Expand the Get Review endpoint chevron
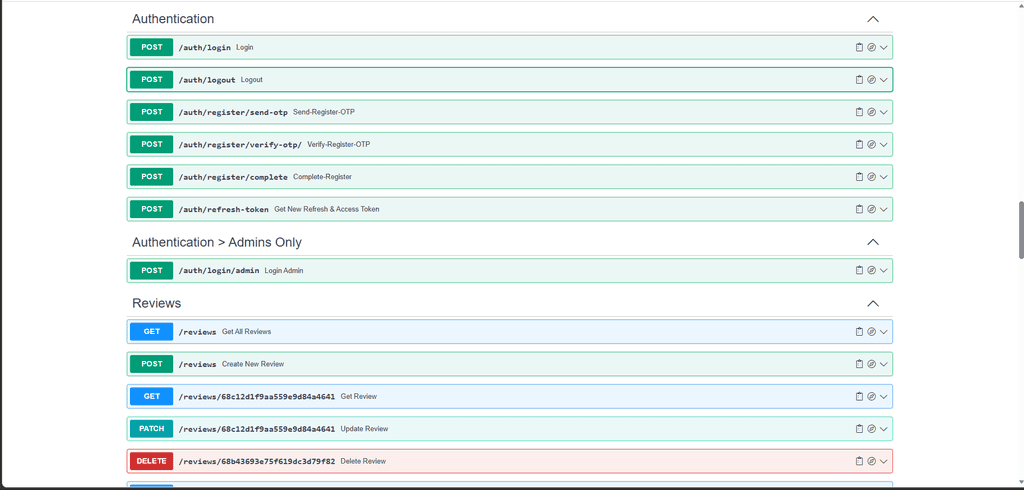This screenshot has width=1024, height=490. 884,397
